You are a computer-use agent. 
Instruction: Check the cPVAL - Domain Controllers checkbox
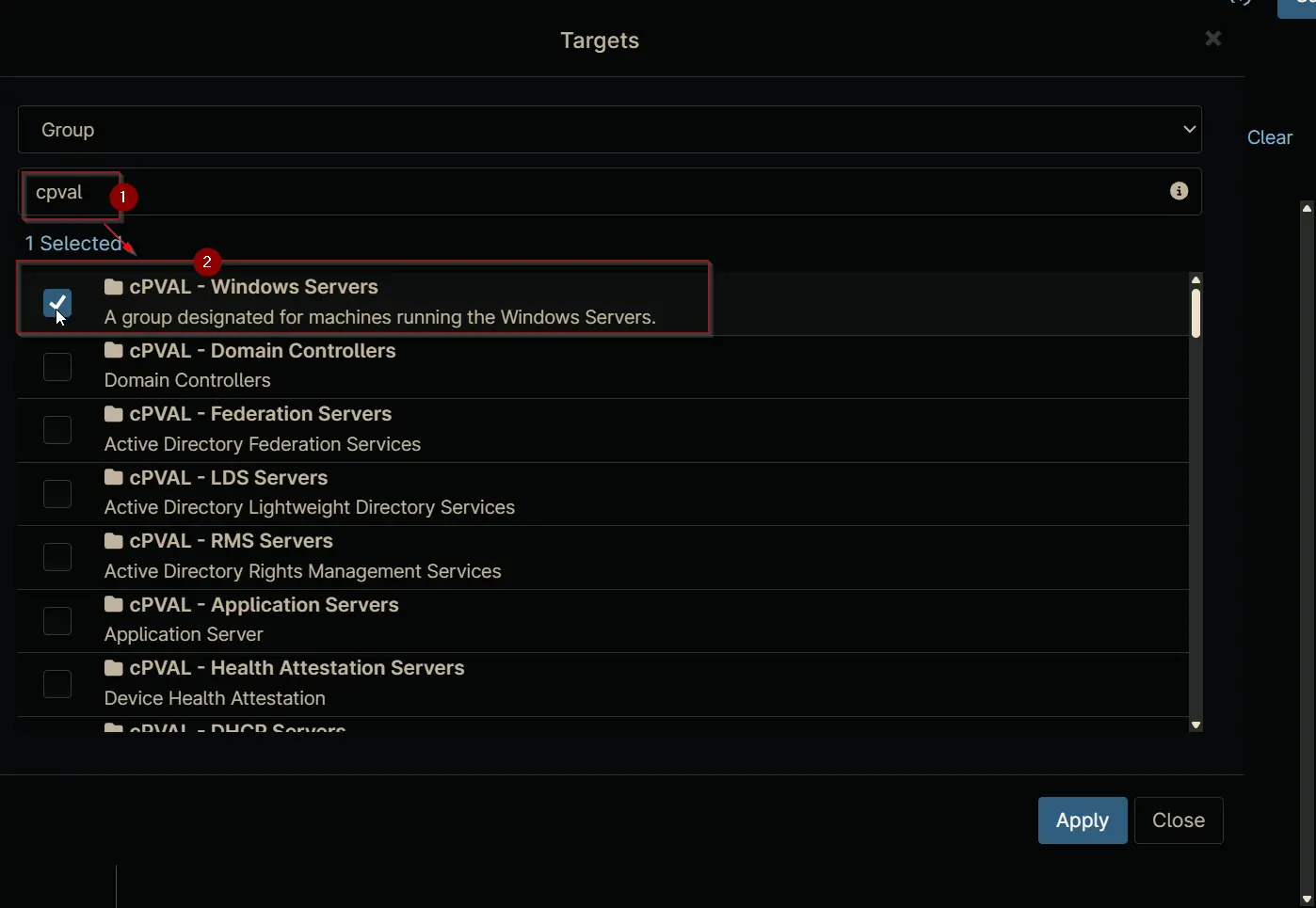coord(57,367)
